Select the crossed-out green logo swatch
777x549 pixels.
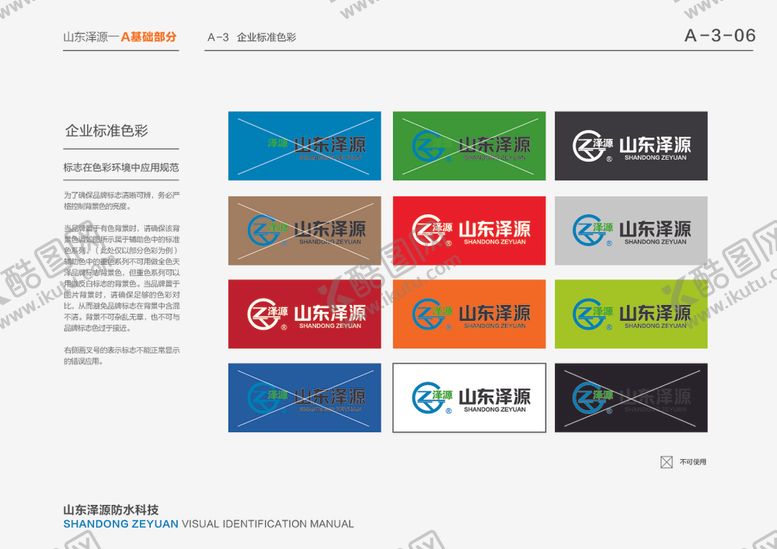tap(468, 146)
